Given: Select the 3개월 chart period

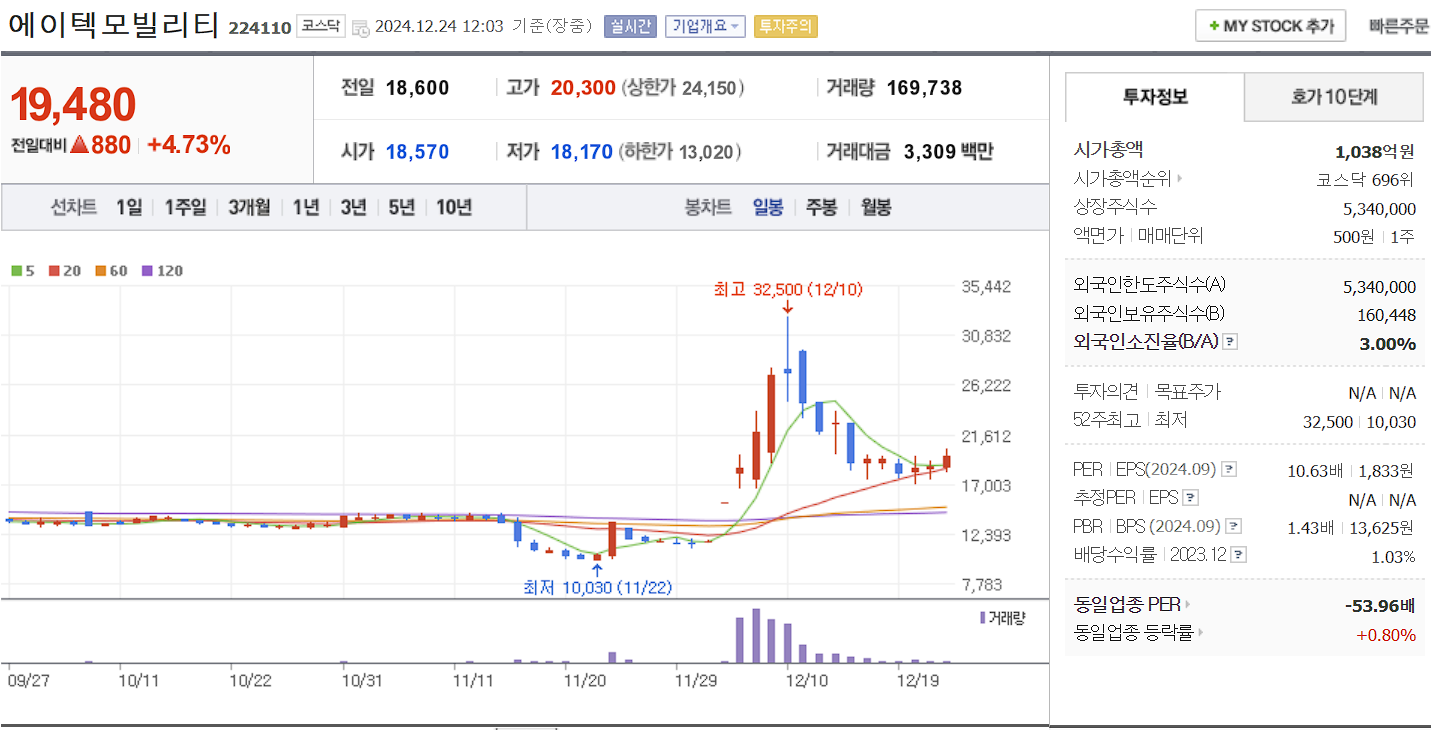Looking at the screenshot, I should [248, 207].
